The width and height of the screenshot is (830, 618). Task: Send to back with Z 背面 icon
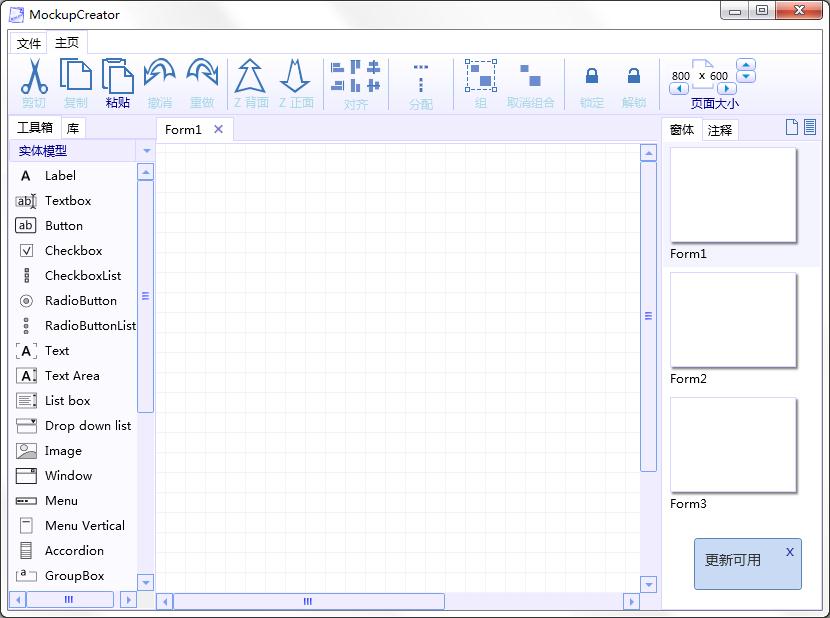(250, 76)
